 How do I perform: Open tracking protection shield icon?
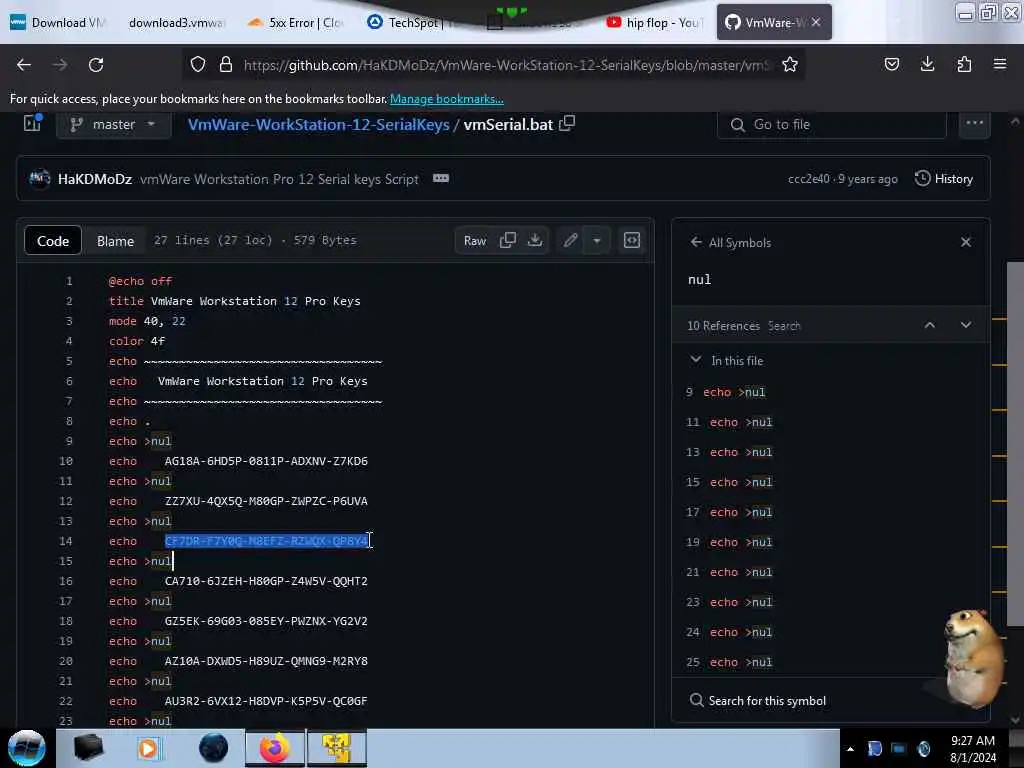tap(198, 65)
